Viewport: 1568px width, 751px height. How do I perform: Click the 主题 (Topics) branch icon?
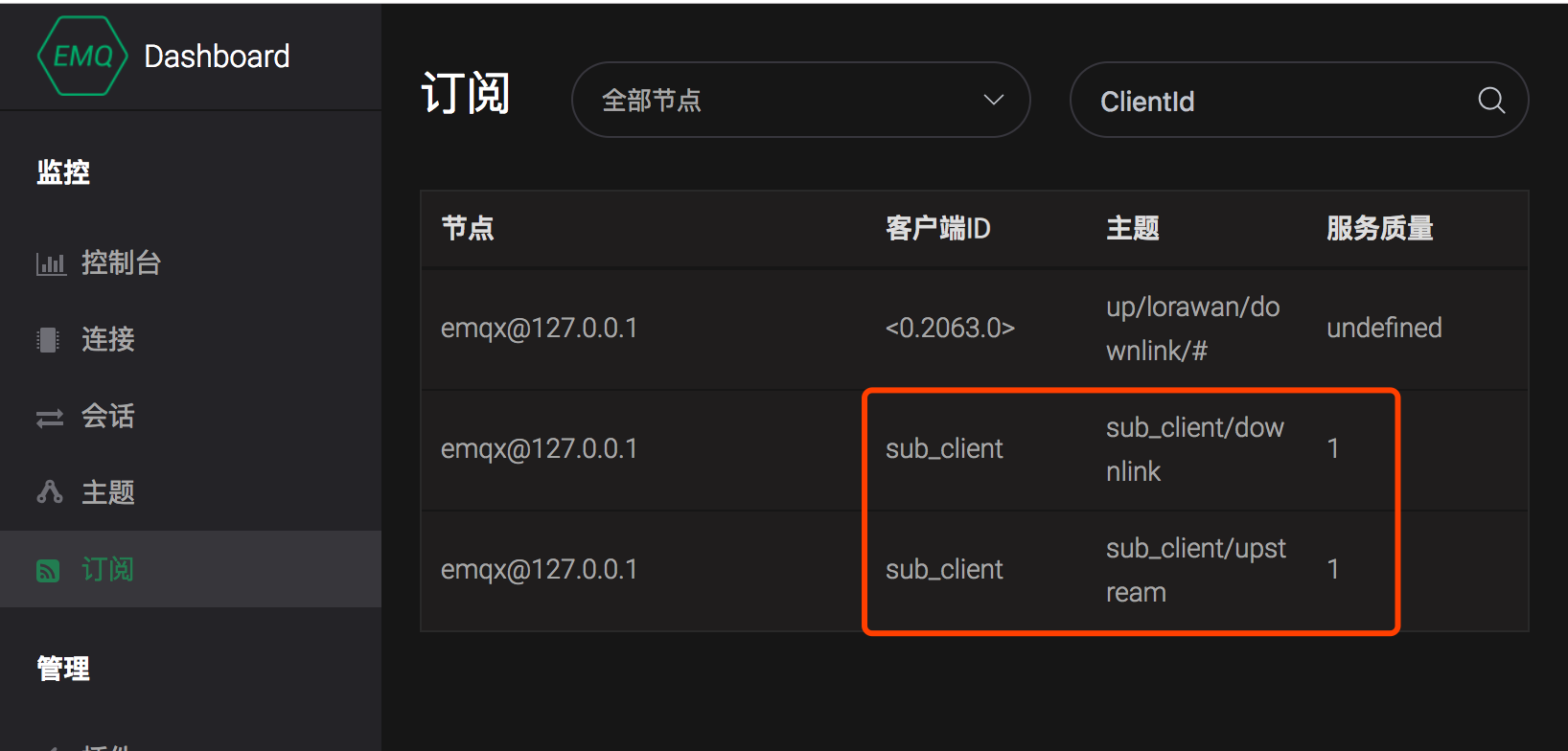point(49,492)
